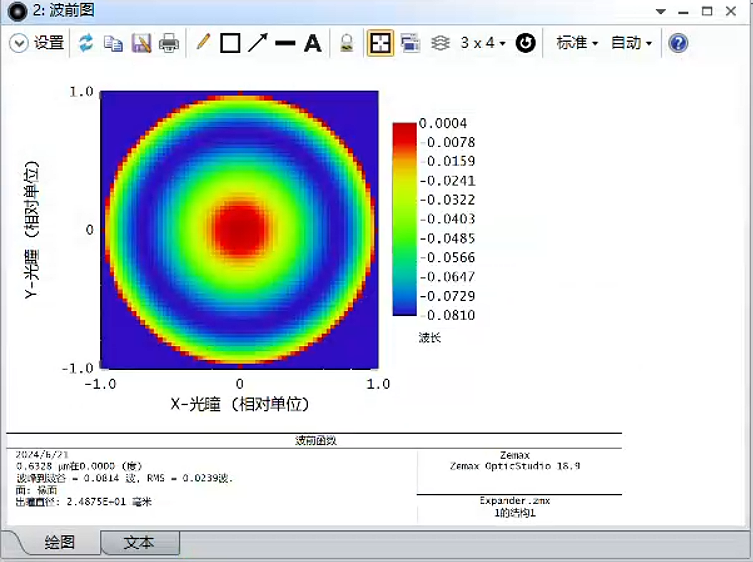The width and height of the screenshot is (753, 562).
Task: Switch to the 绘图 tab
Action: (x=60, y=543)
